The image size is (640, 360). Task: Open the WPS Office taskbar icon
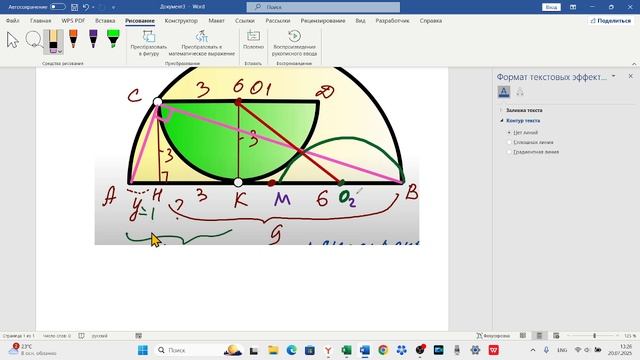[x=493, y=350]
